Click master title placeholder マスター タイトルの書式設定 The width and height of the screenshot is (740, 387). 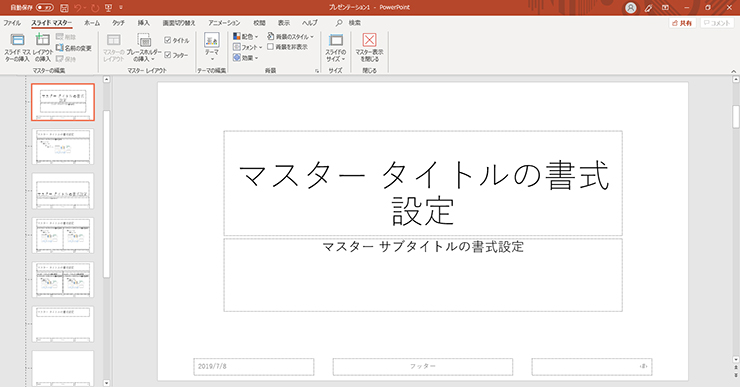423,183
